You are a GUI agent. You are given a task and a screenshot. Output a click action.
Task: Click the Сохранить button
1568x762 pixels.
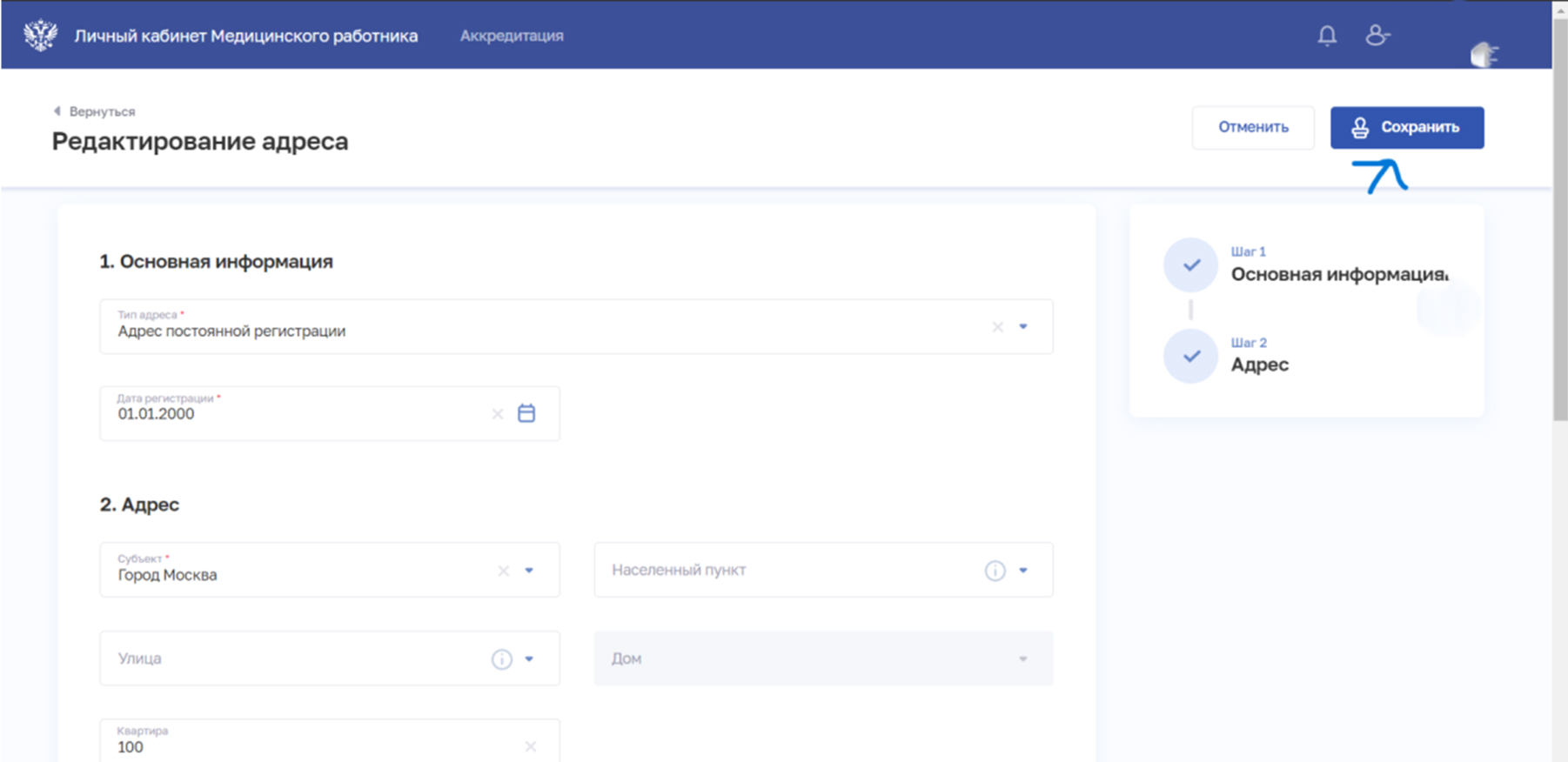point(1407,128)
